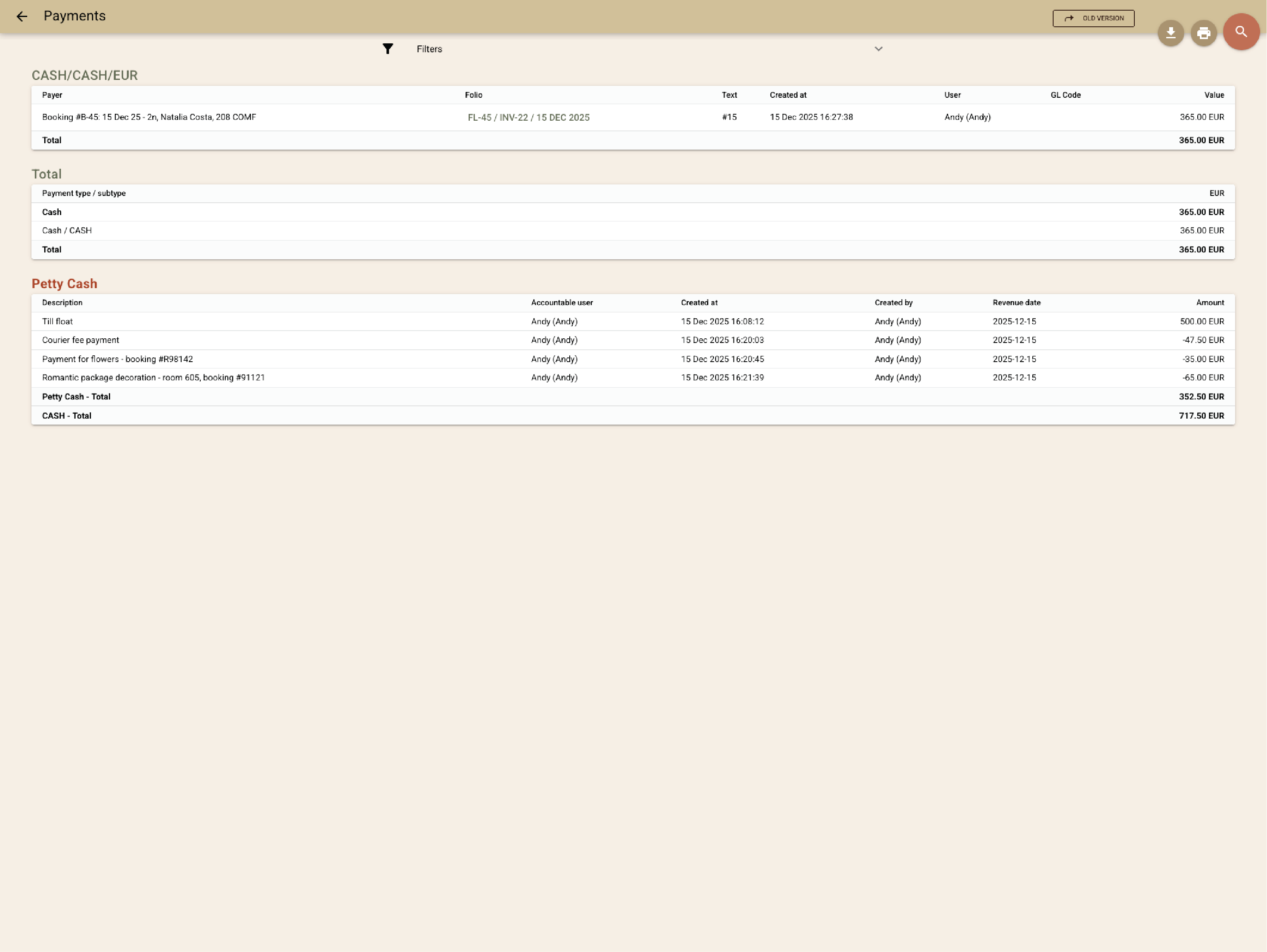This screenshot has height=952, width=1267.
Task: Select the Filters label
Action: click(429, 49)
